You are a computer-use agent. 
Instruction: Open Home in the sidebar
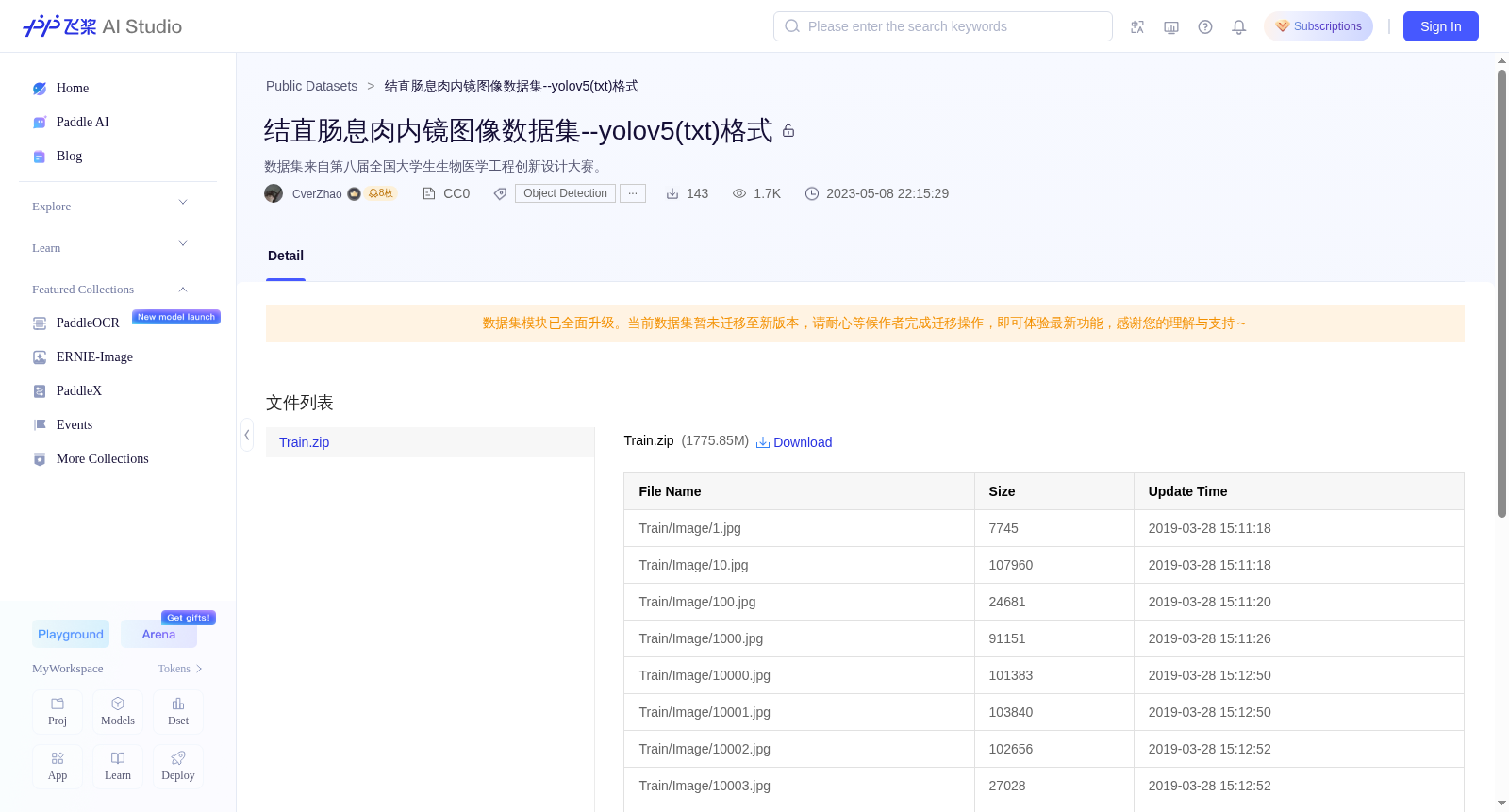pos(73,89)
